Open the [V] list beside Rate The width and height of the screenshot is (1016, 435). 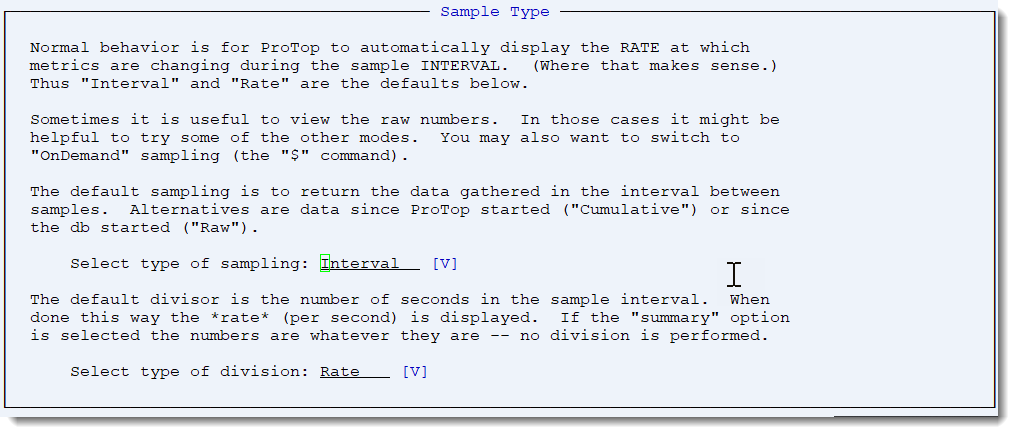(x=415, y=372)
